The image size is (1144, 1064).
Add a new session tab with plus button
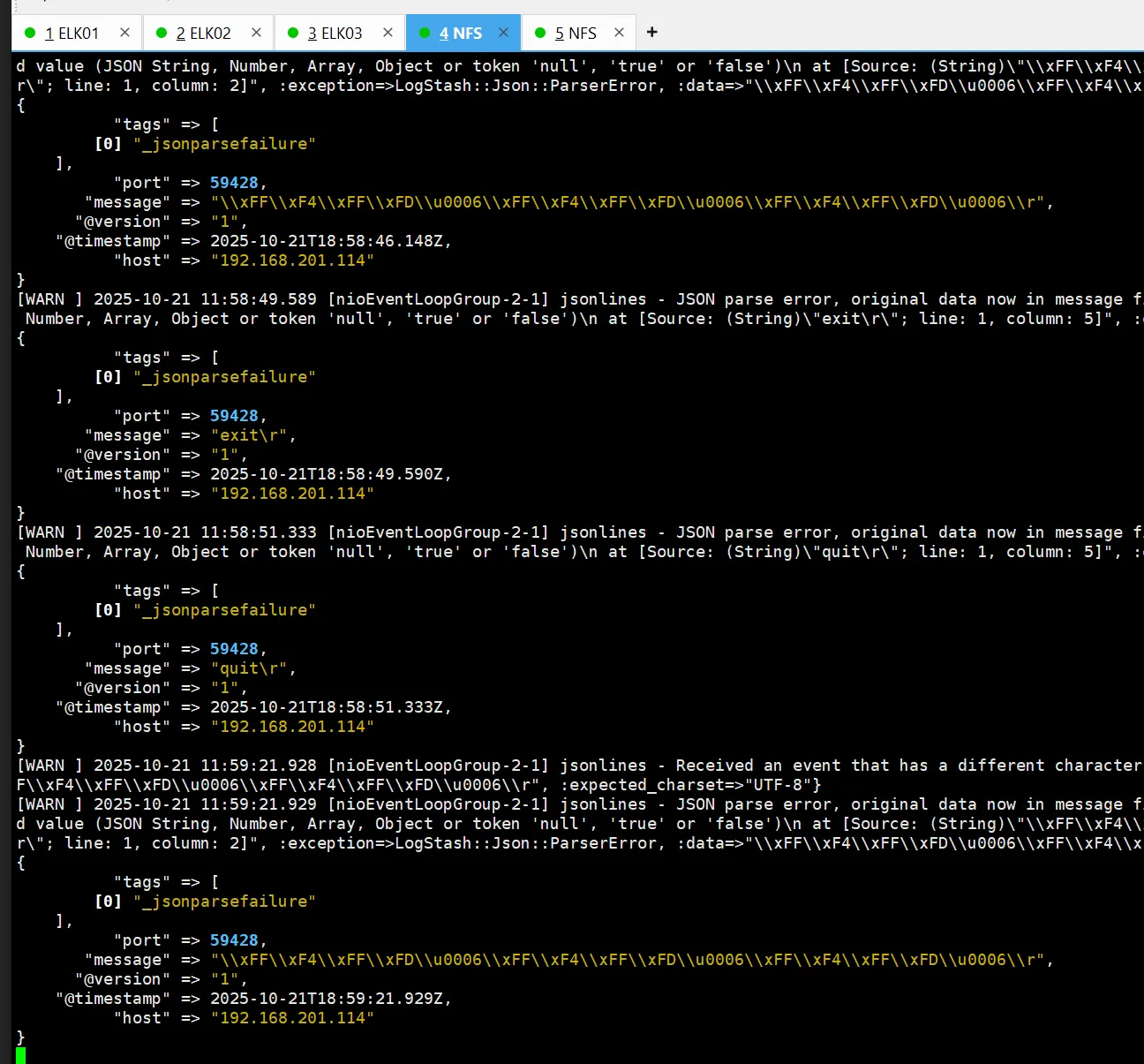pos(652,33)
